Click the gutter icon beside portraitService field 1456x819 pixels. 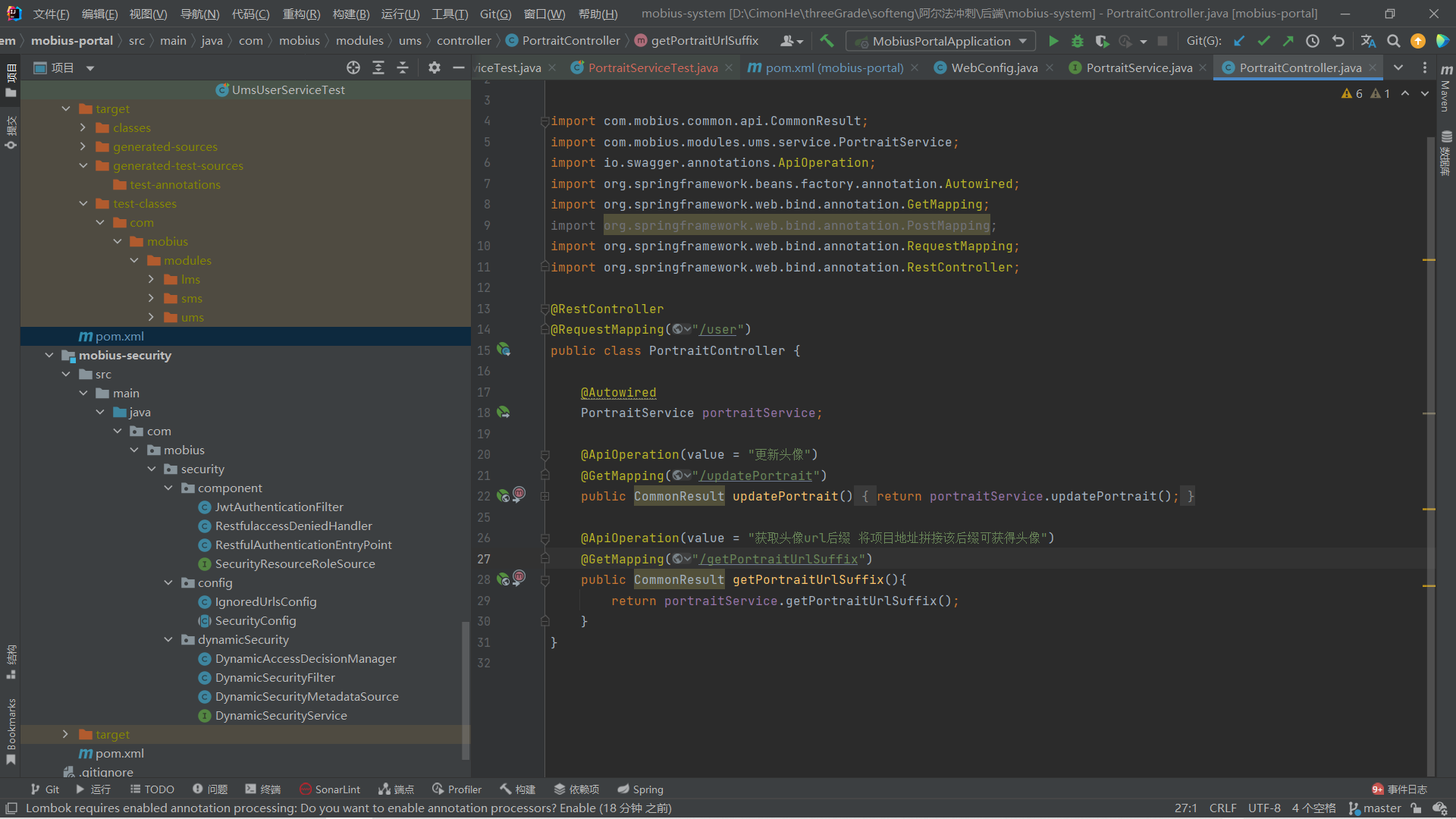tap(504, 413)
